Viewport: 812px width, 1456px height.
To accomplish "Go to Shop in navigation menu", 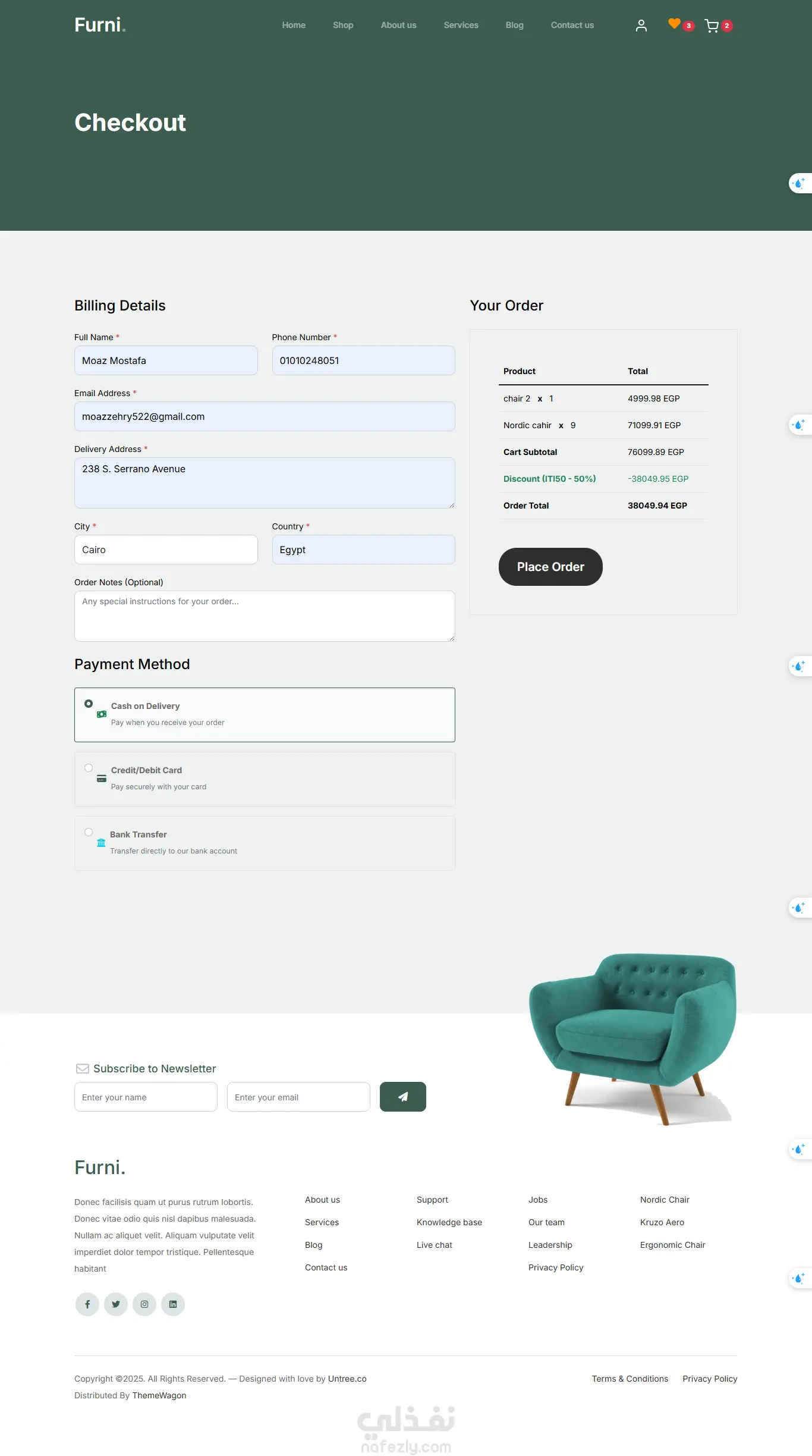I will pyautogui.click(x=343, y=25).
